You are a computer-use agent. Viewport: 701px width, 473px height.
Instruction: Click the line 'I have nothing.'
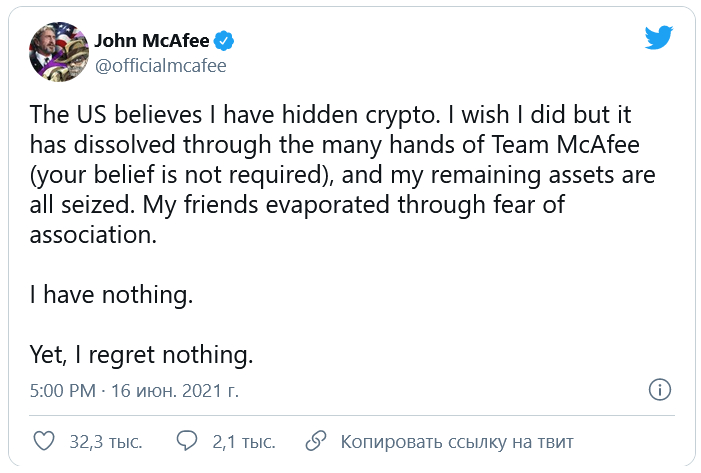[x=110, y=296]
